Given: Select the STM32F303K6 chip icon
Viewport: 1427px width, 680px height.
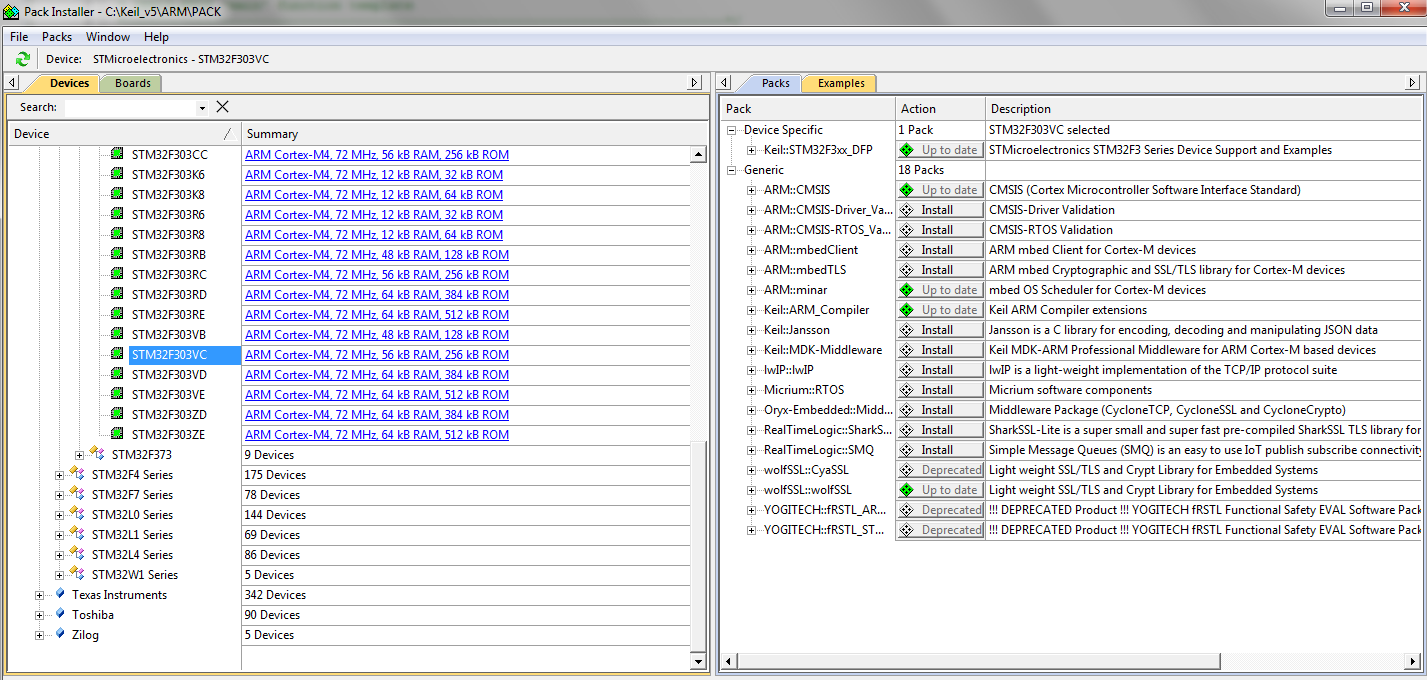Looking at the screenshot, I should click(117, 174).
